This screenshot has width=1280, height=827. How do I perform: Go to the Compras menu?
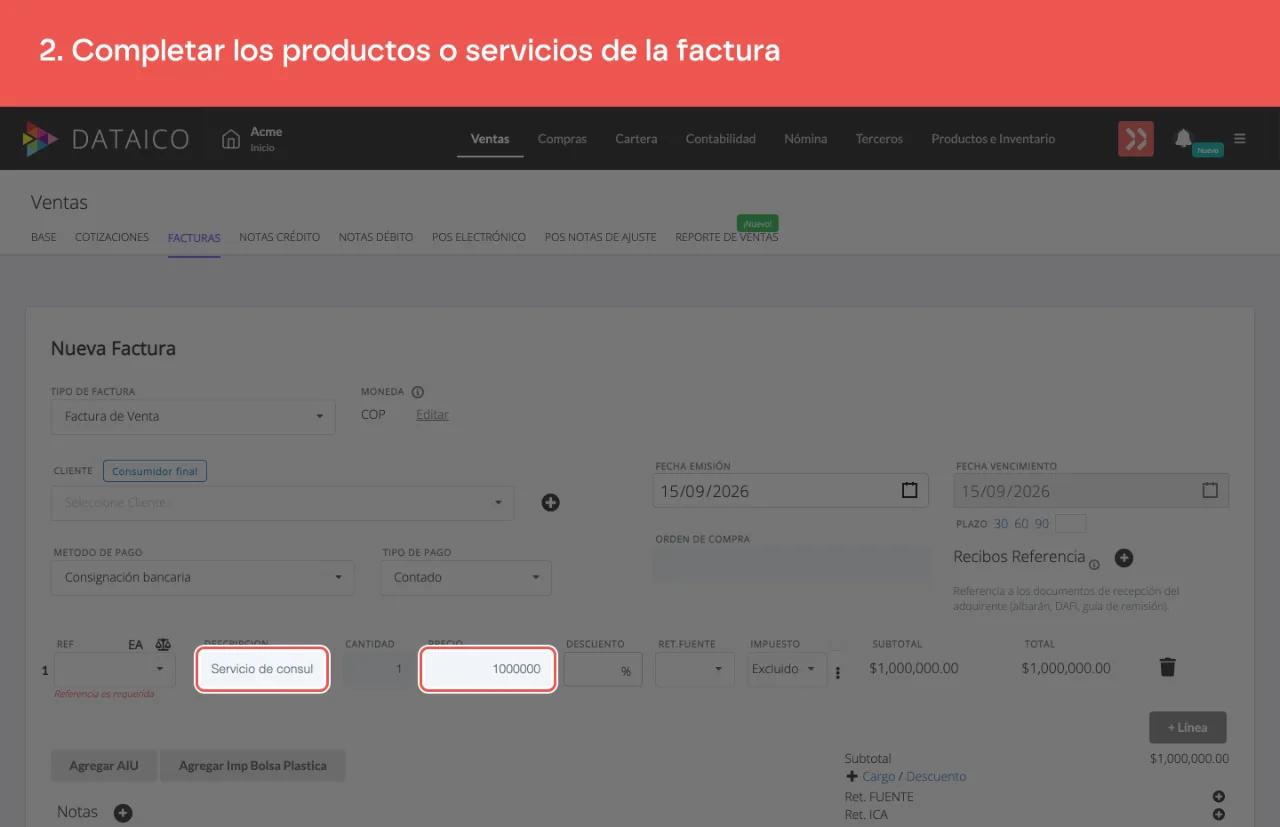point(562,139)
